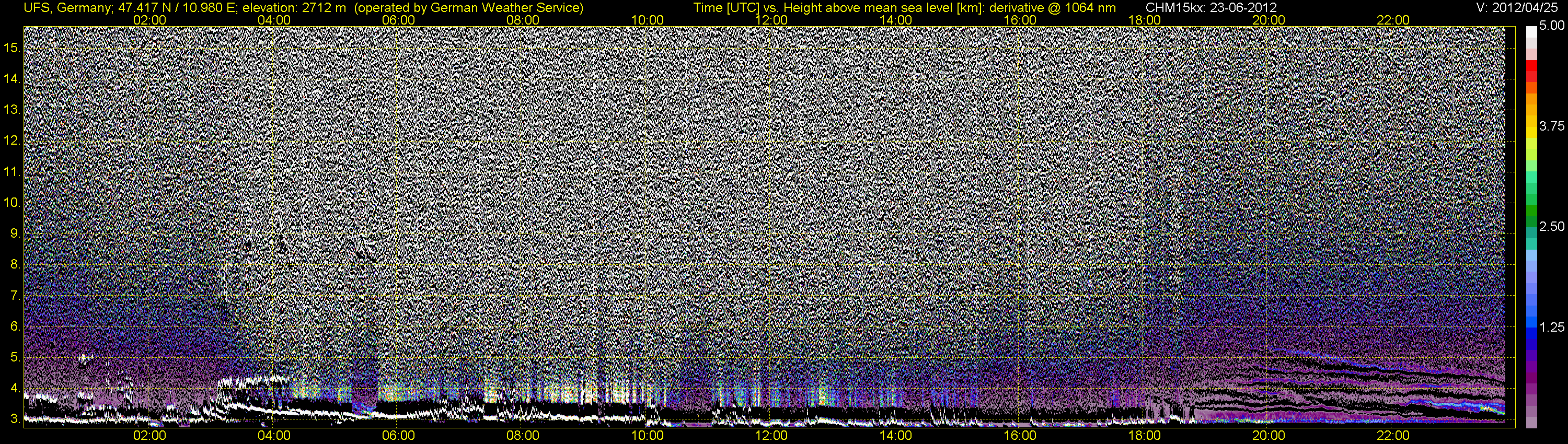Click the '9.' height axis label
This screenshot has width=1568, height=444.
16,233
